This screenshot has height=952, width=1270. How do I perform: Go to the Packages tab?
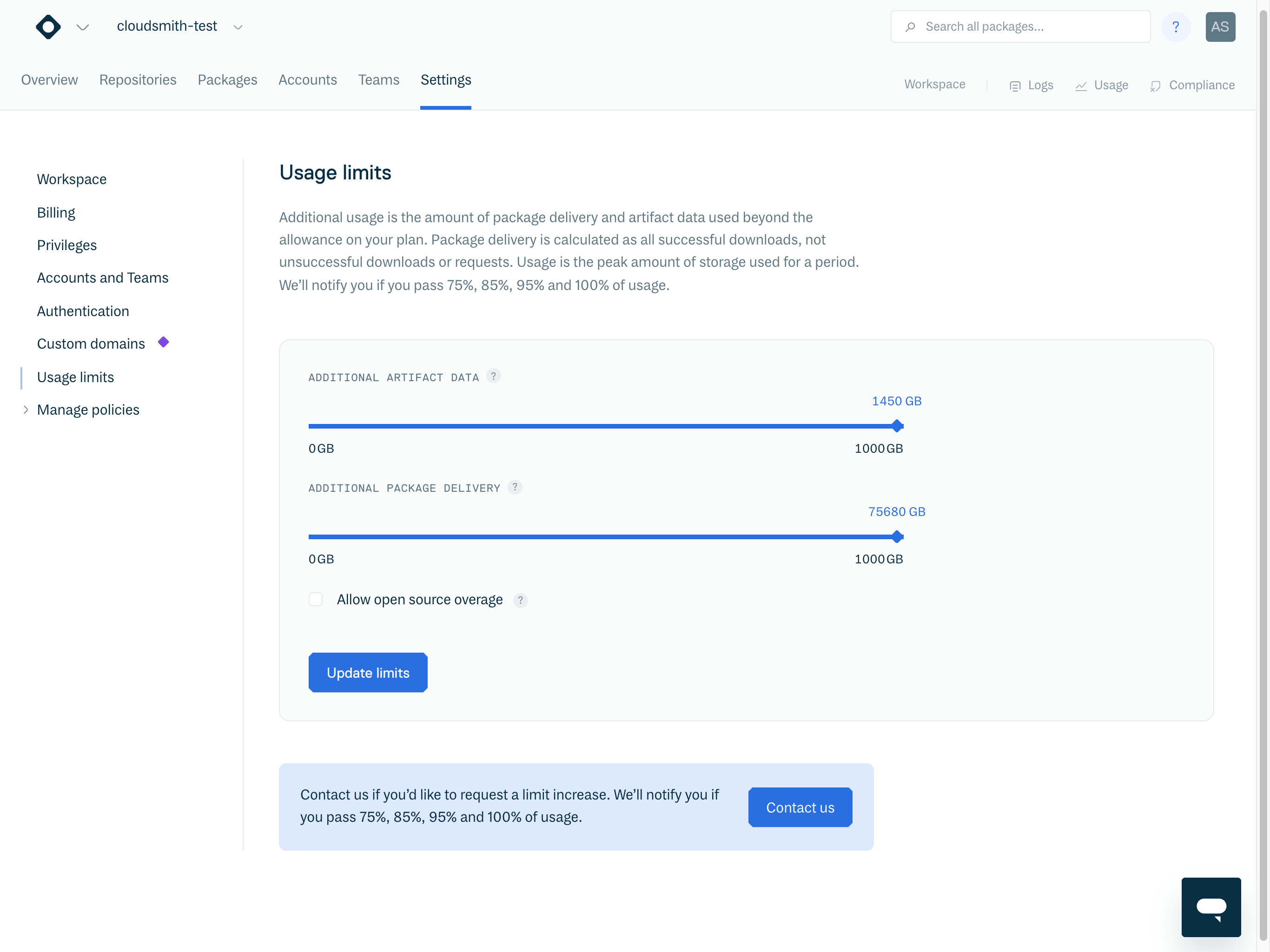point(227,80)
